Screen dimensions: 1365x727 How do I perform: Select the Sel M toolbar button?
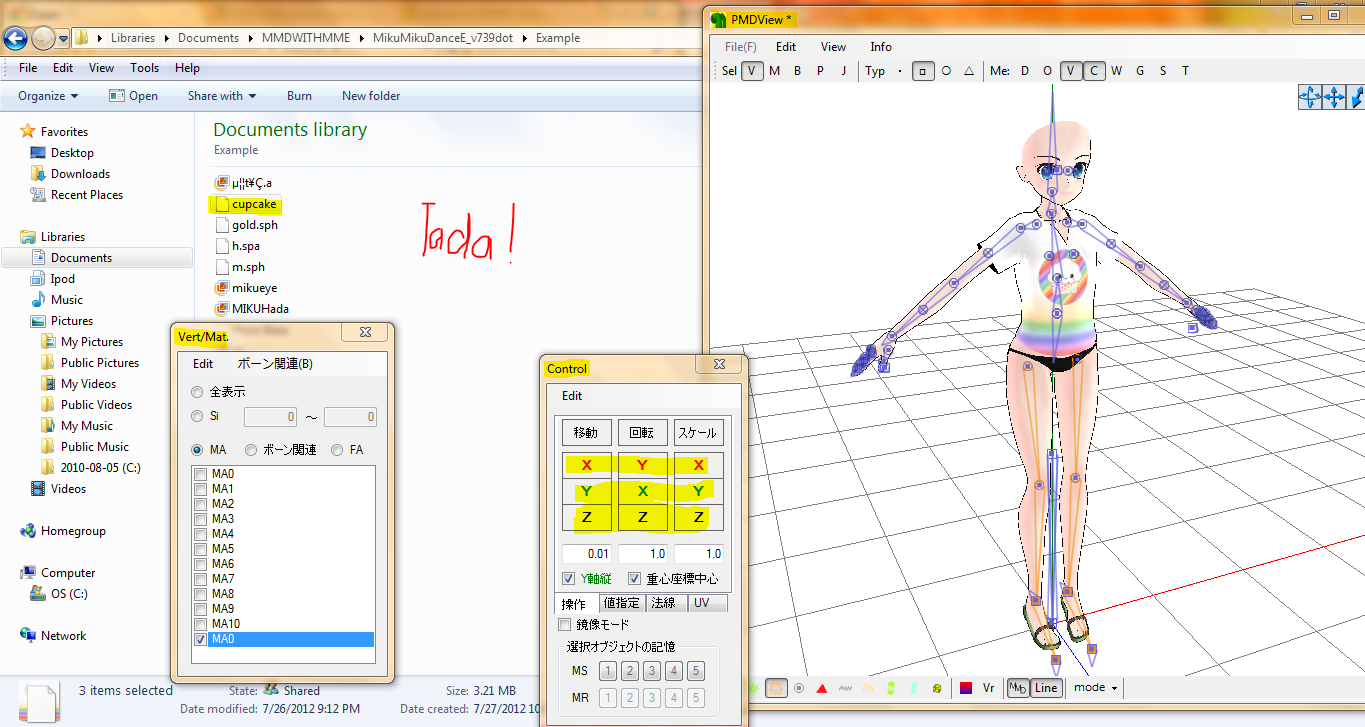click(x=774, y=71)
